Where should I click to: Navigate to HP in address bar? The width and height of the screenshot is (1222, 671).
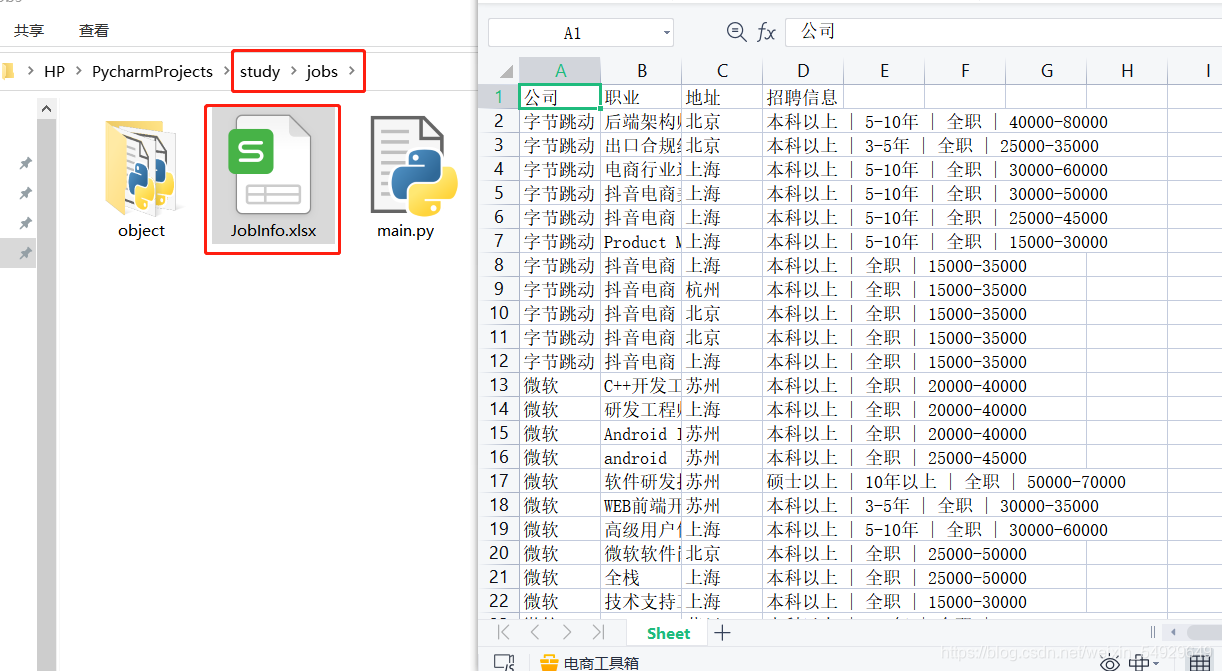(54, 72)
